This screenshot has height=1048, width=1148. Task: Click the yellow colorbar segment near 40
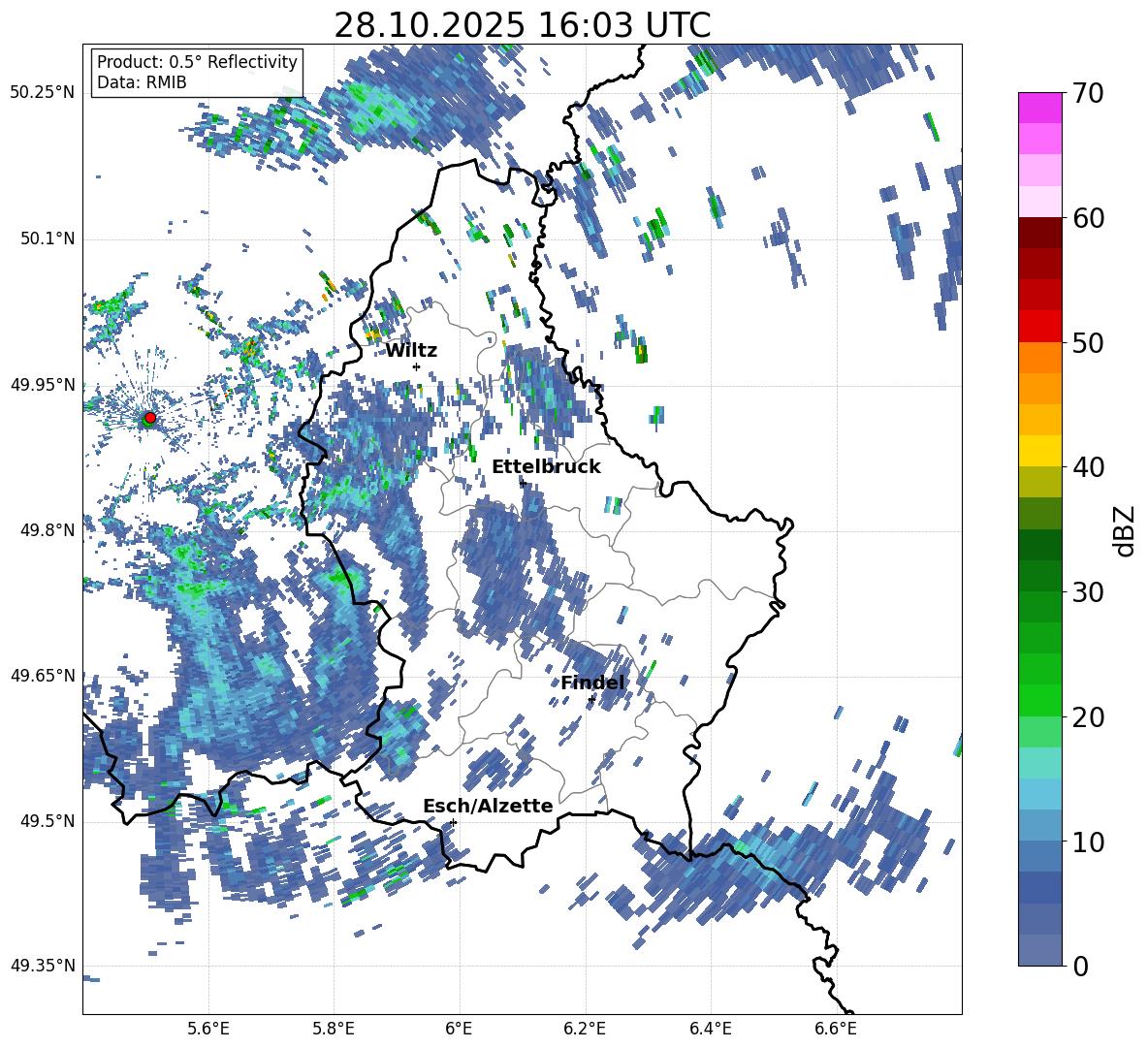1040,451
